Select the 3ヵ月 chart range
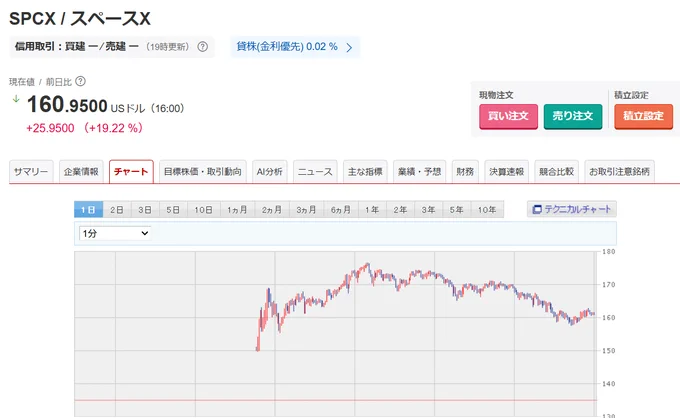Image resolution: width=680 pixels, height=418 pixels. (307, 209)
